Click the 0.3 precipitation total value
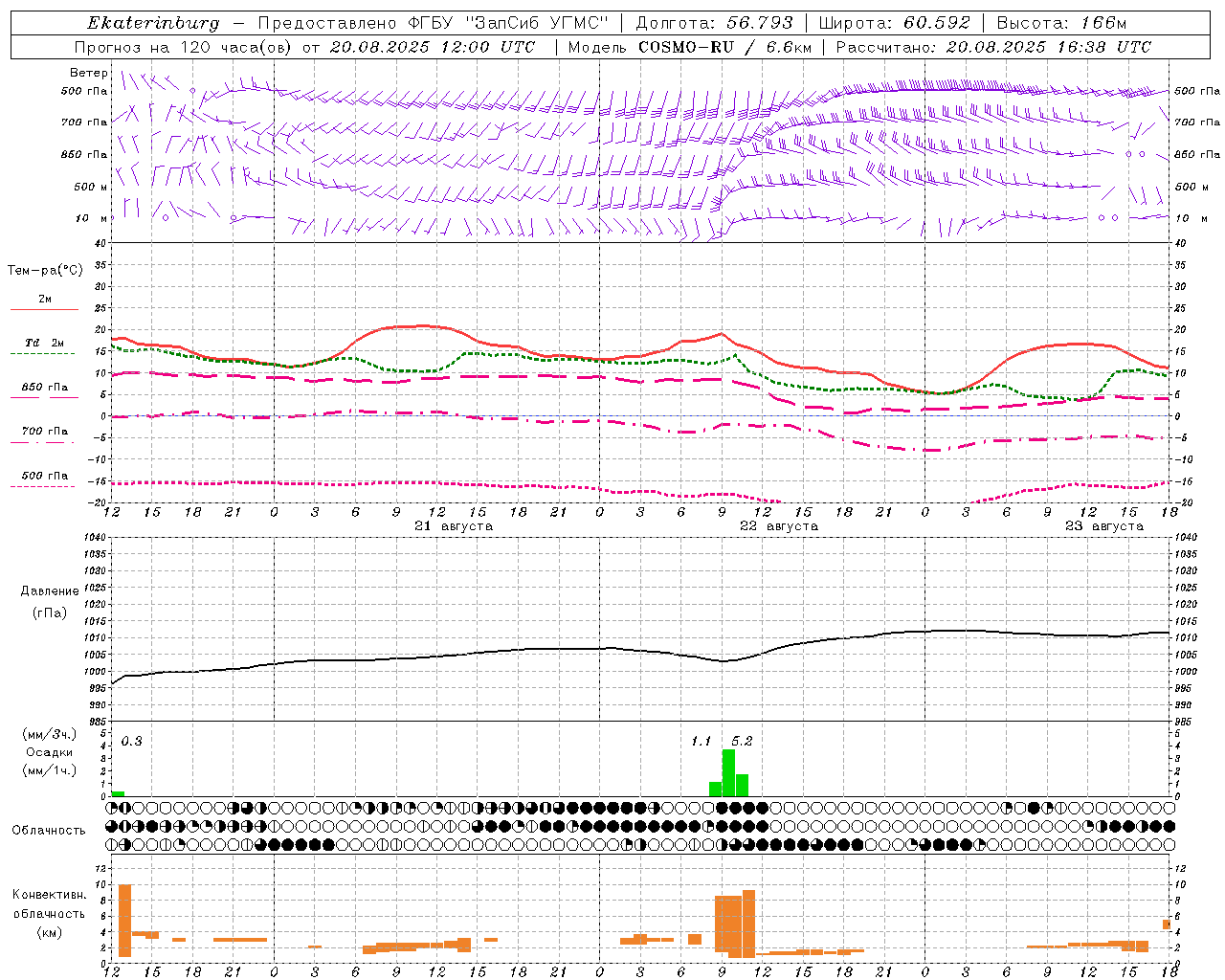 131,742
